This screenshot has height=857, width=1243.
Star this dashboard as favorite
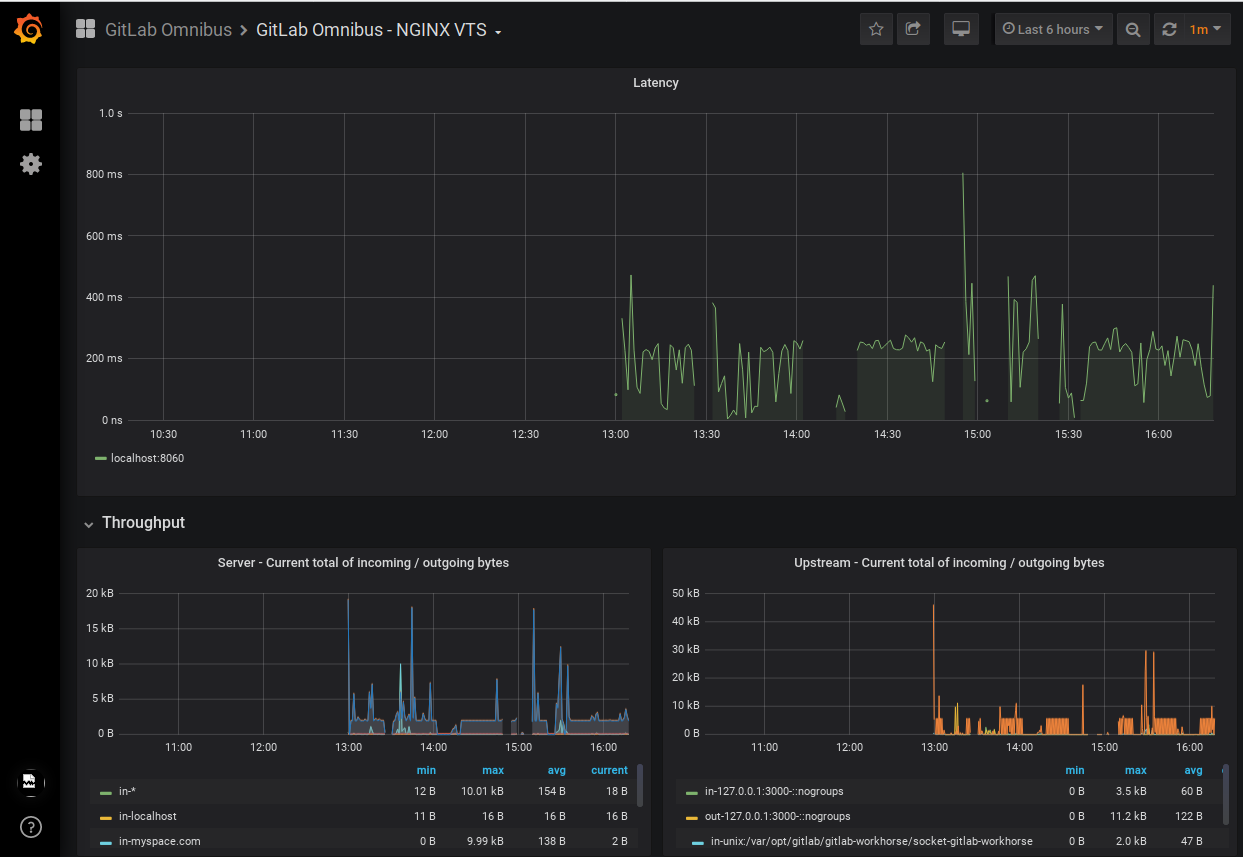pos(876,29)
